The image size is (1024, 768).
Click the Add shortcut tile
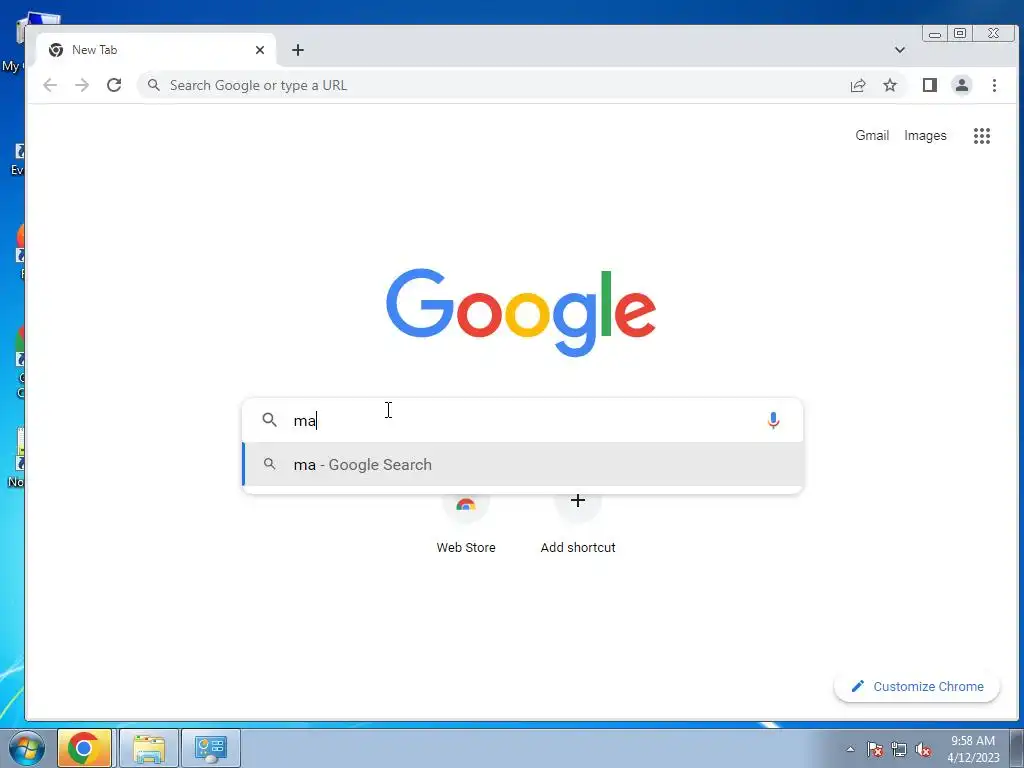click(578, 522)
